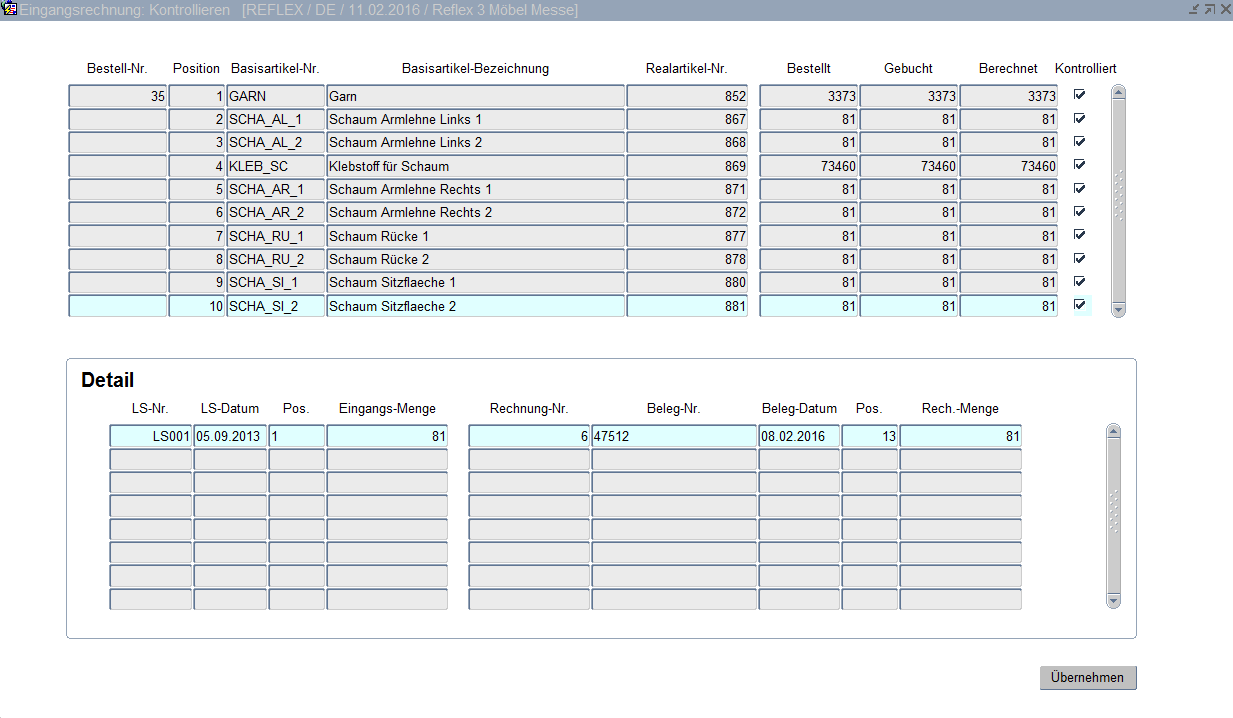Click the Detail list's scroll-down arrow
The height and width of the screenshot is (718, 1233).
point(1113,600)
